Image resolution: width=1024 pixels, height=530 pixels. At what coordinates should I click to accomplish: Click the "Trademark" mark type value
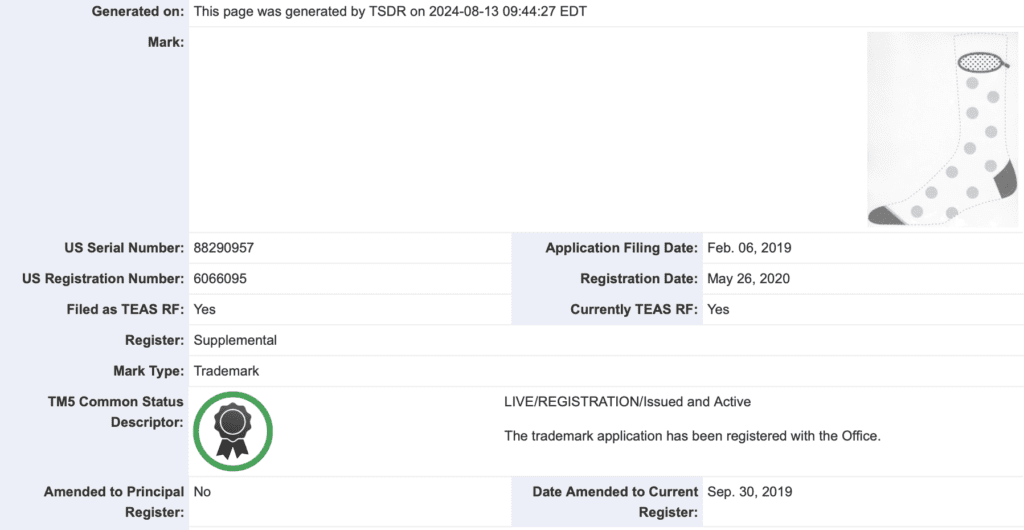[x=226, y=371]
